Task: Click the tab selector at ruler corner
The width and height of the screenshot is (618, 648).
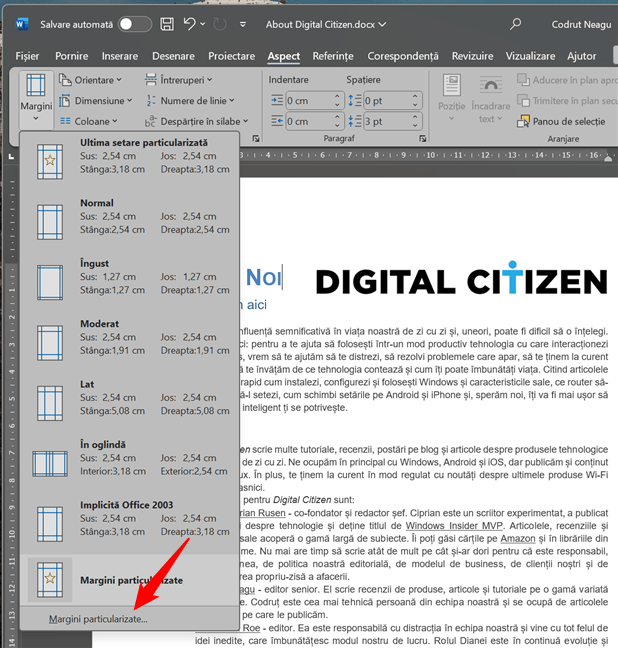Action: (11, 157)
